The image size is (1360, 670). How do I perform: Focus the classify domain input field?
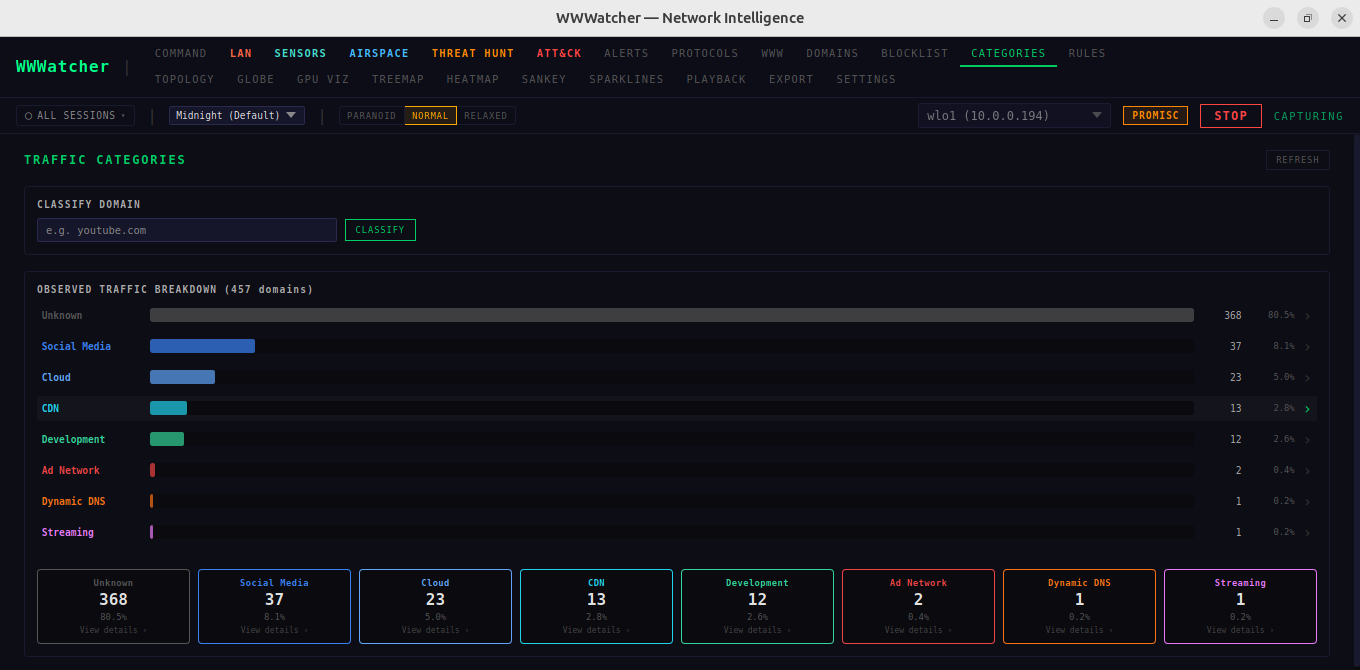[x=187, y=230]
